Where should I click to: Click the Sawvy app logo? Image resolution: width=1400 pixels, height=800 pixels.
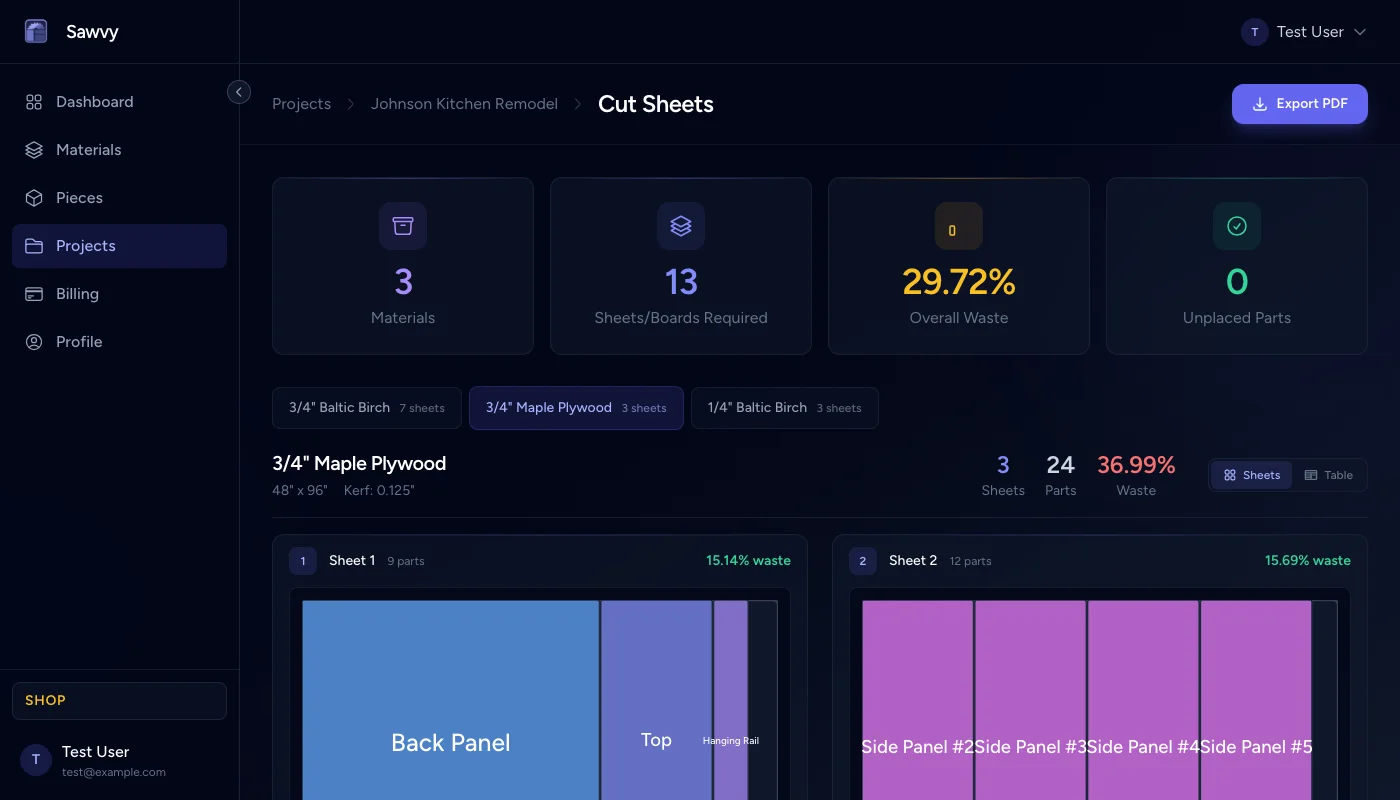click(36, 31)
